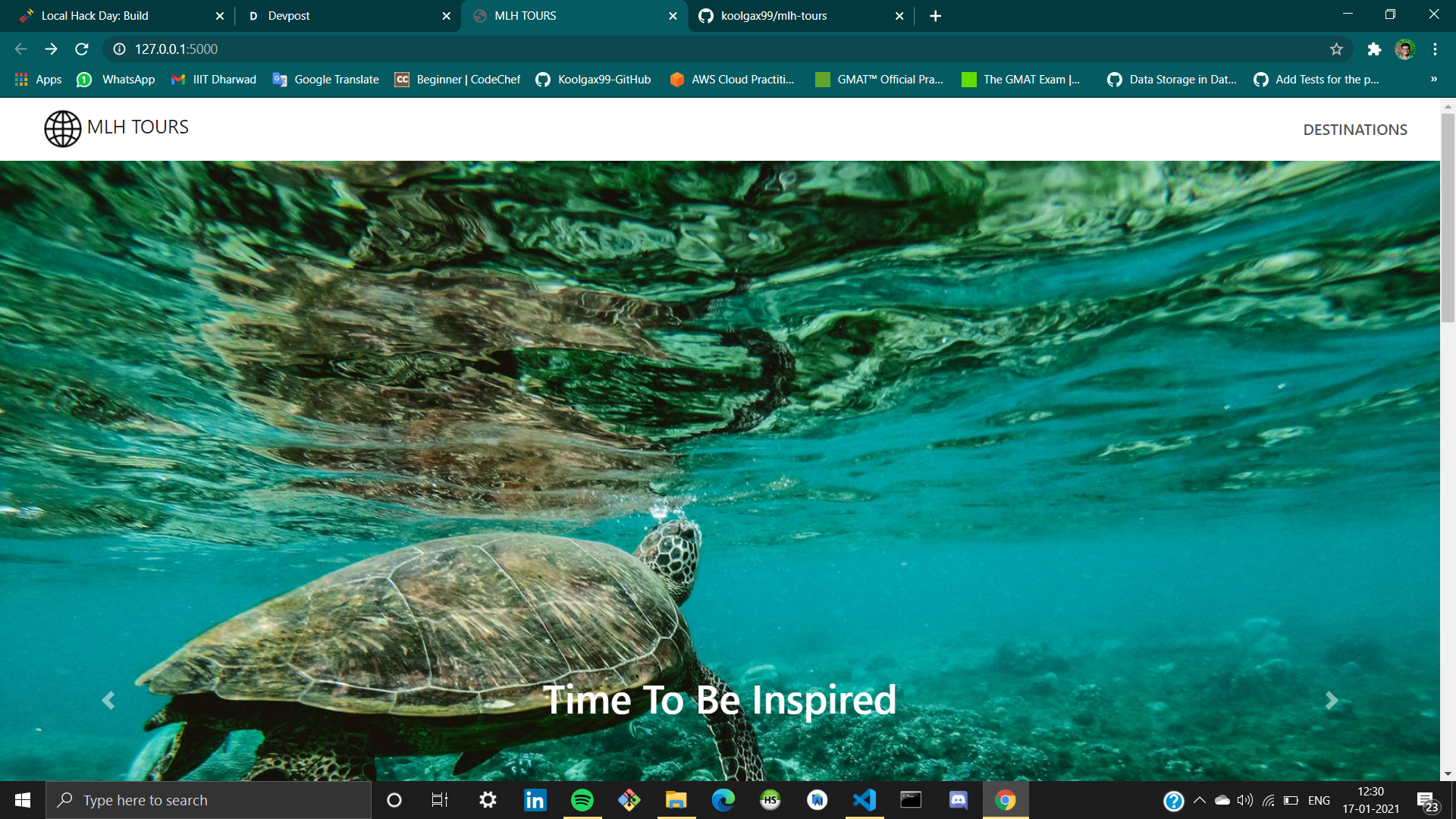The image size is (1456, 819).
Task: Show hidden system tray icons
Action: coord(1199,800)
